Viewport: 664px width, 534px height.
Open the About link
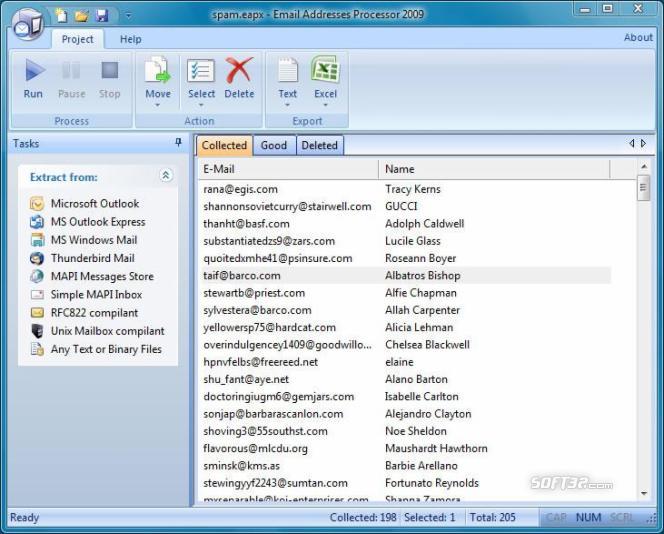(638, 37)
